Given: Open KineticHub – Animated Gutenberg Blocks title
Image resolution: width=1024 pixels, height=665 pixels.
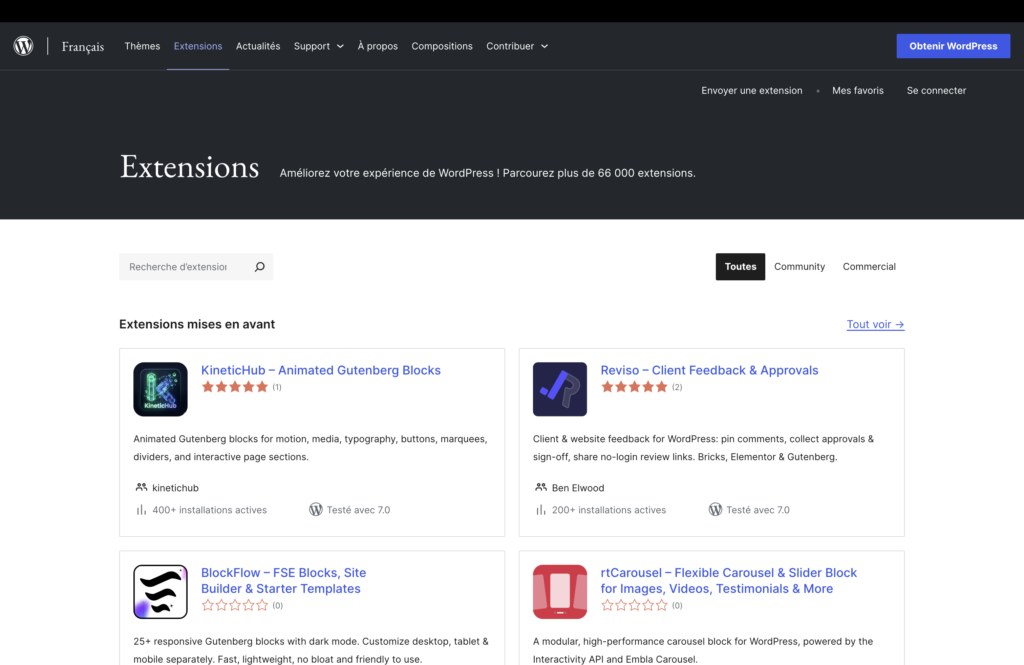Looking at the screenshot, I should (x=321, y=370).
